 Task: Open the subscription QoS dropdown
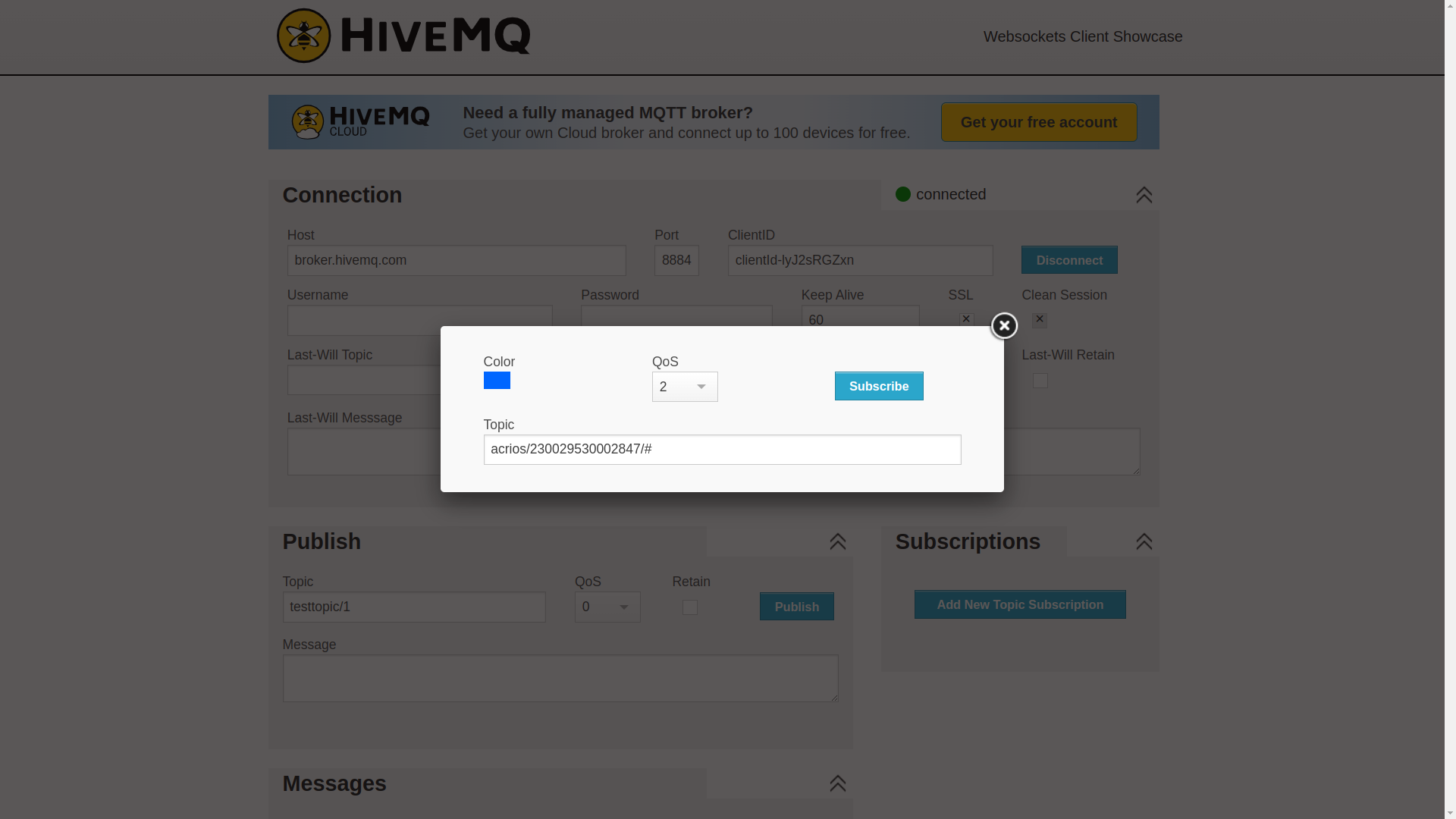click(685, 387)
